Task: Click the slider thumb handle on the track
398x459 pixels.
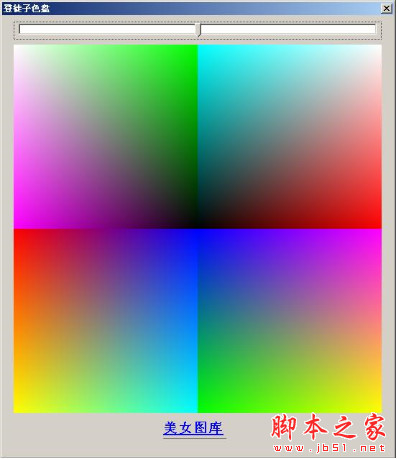Action: tap(199, 30)
